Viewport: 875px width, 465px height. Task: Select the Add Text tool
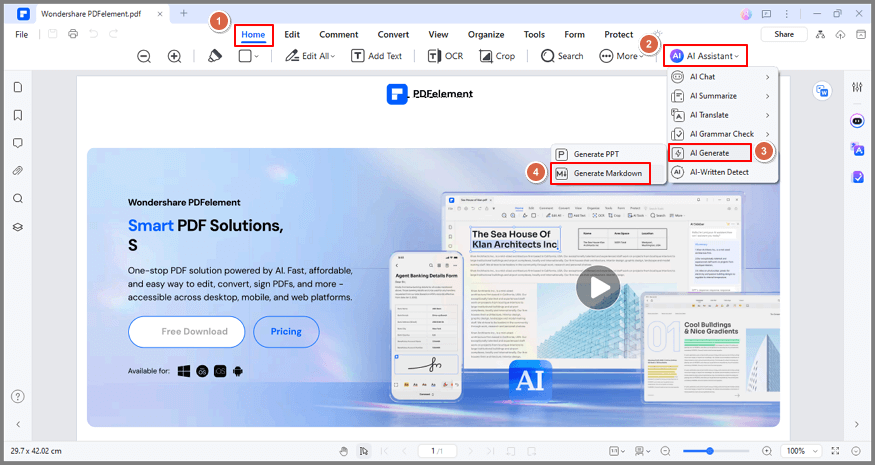(x=376, y=56)
